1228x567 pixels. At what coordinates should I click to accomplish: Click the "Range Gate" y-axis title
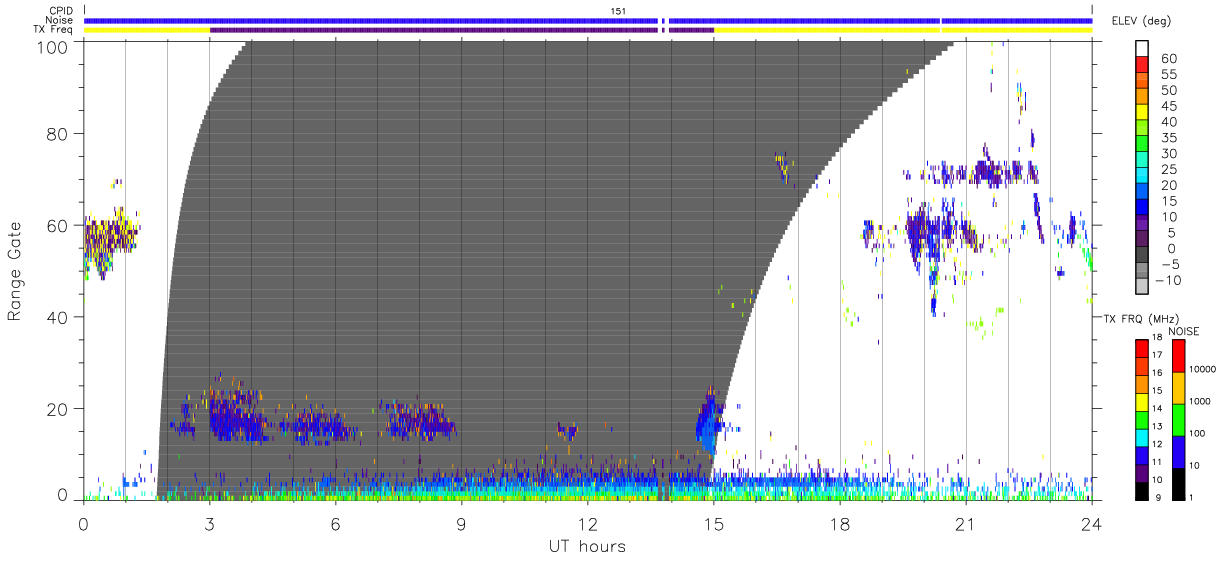[x=15, y=271]
